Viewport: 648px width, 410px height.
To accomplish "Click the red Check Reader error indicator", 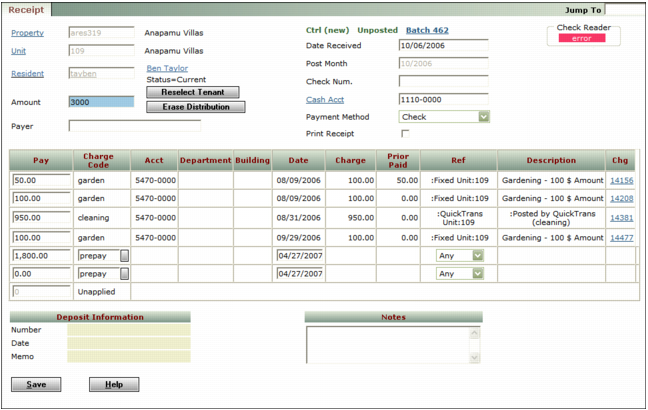I will [582, 39].
